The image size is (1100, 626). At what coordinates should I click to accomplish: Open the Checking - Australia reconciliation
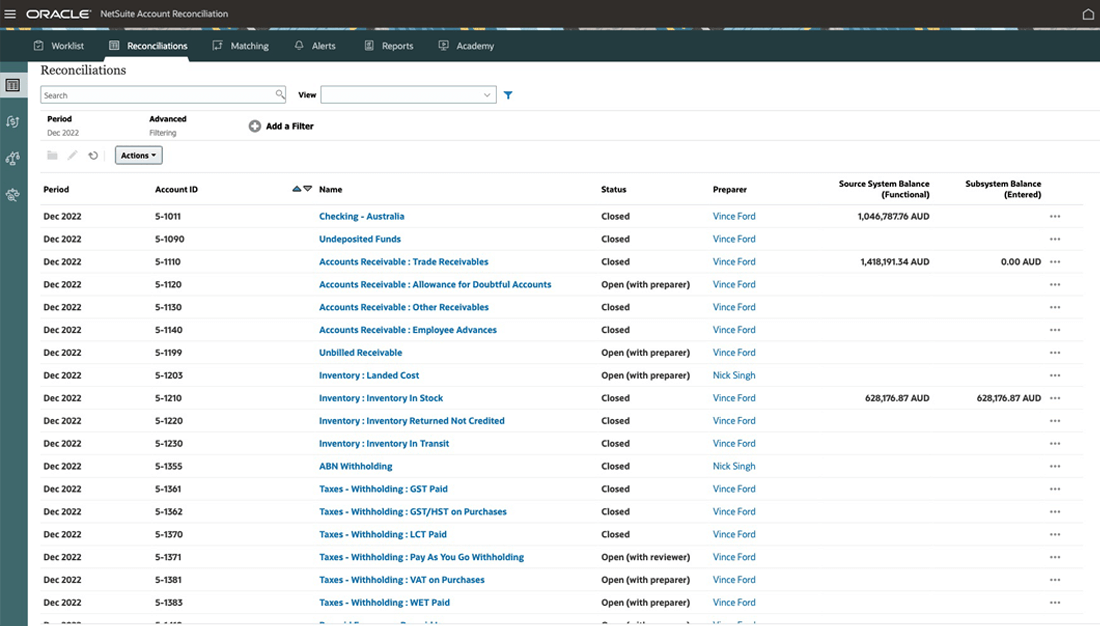(x=361, y=216)
